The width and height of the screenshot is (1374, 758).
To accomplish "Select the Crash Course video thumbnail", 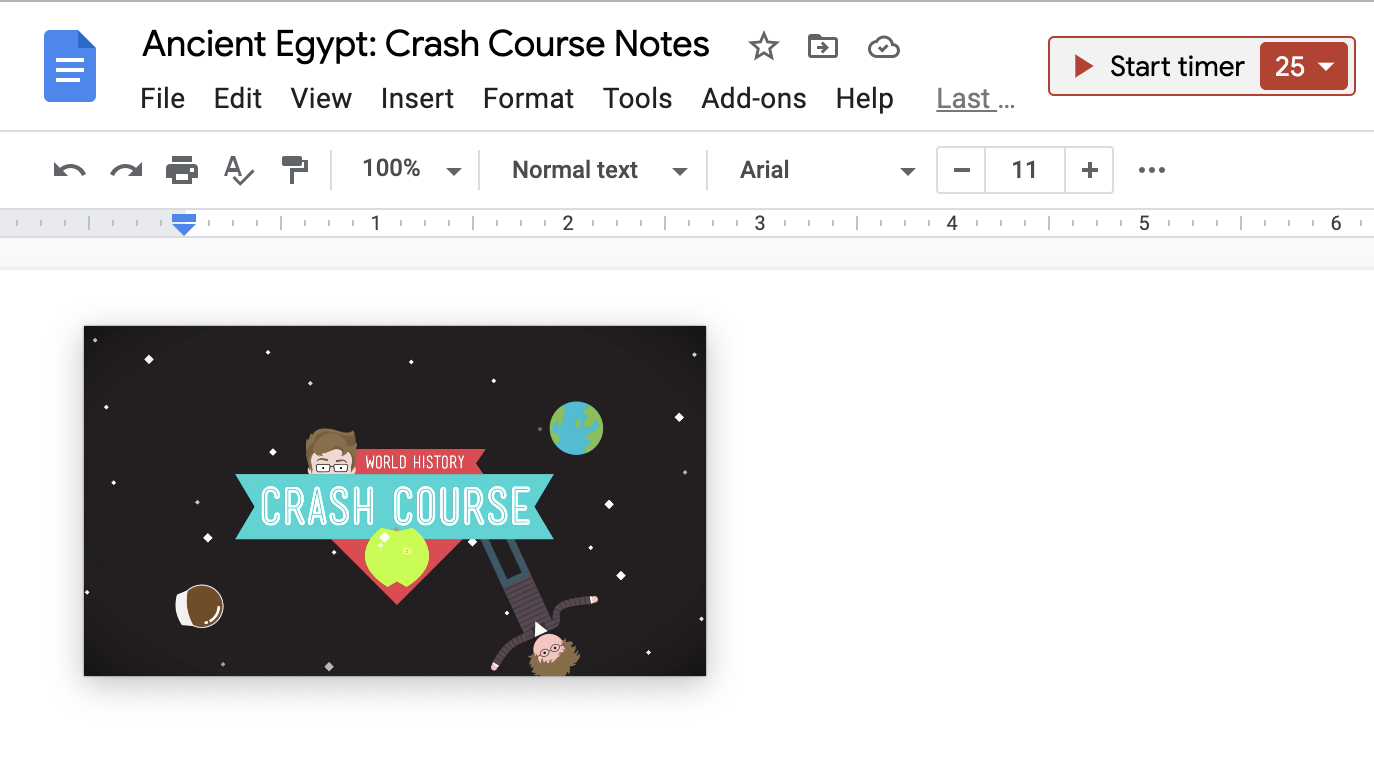I will 395,501.
